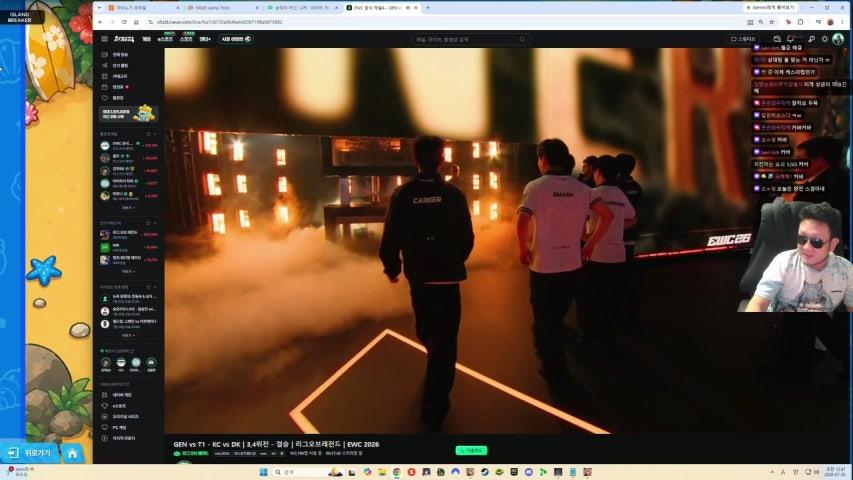
Task: Reload the Chrome page
Action: point(125,22)
